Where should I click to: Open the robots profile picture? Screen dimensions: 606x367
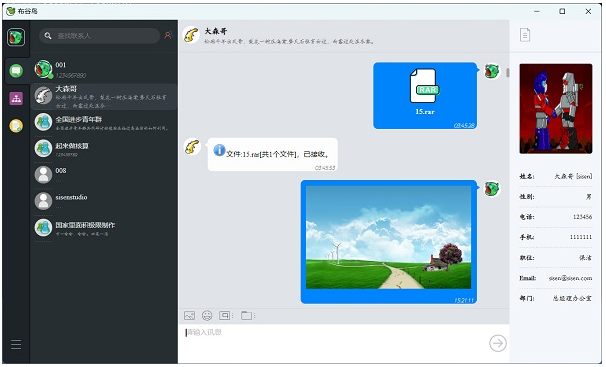coord(556,109)
